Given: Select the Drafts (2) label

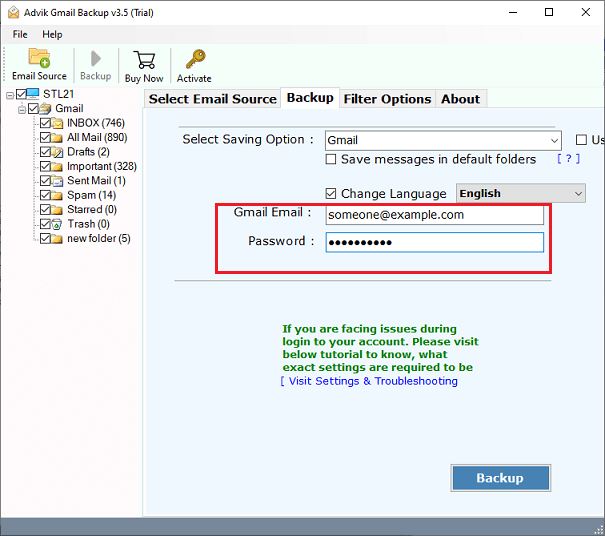Looking at the screenshot, I should click(88, 152).
